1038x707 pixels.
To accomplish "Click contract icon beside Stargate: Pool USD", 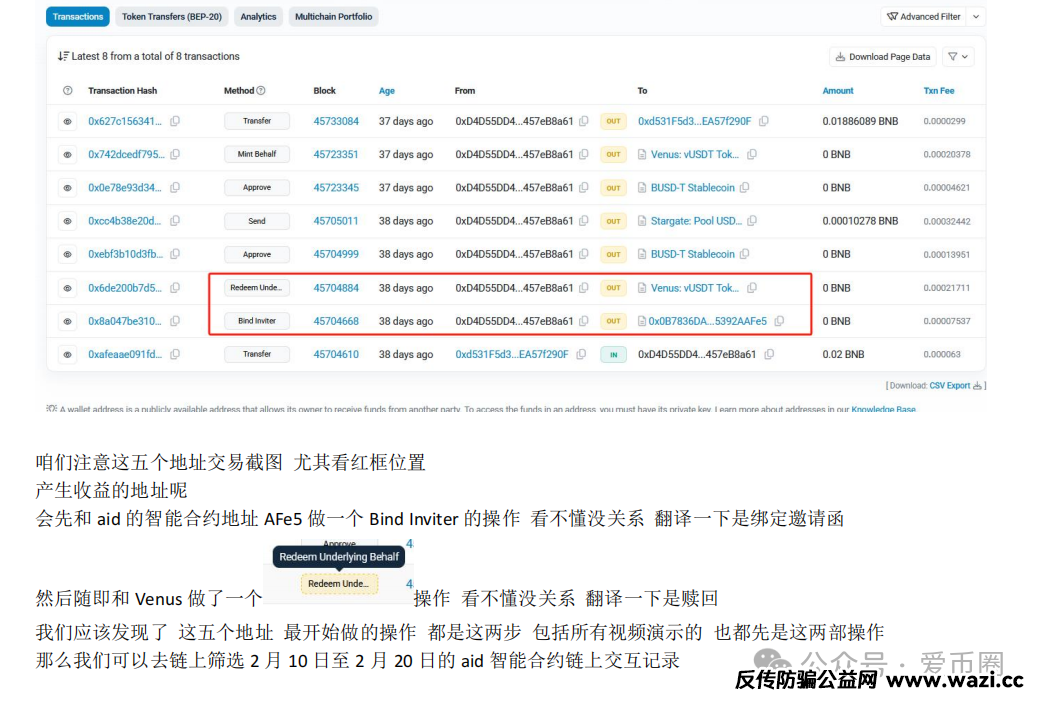I will coord(641,221).
